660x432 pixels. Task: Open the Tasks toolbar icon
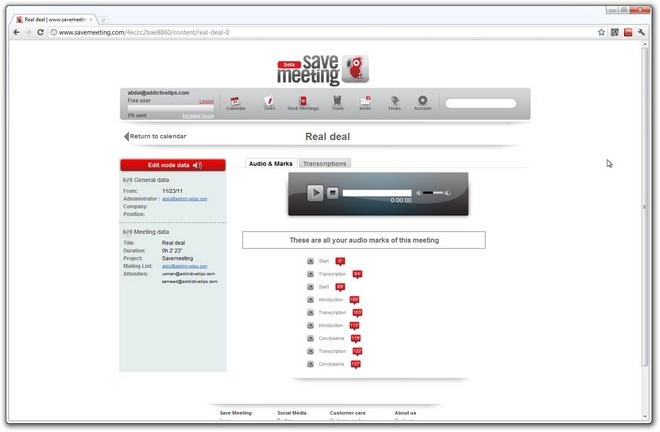coord(269,103)
